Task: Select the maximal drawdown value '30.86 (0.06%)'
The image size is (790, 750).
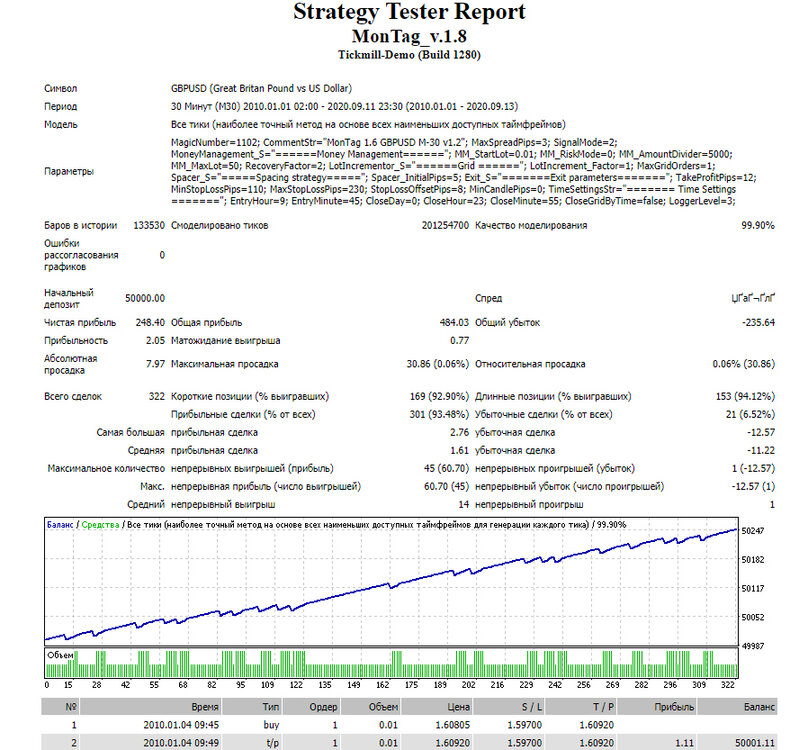Action: 437,364
